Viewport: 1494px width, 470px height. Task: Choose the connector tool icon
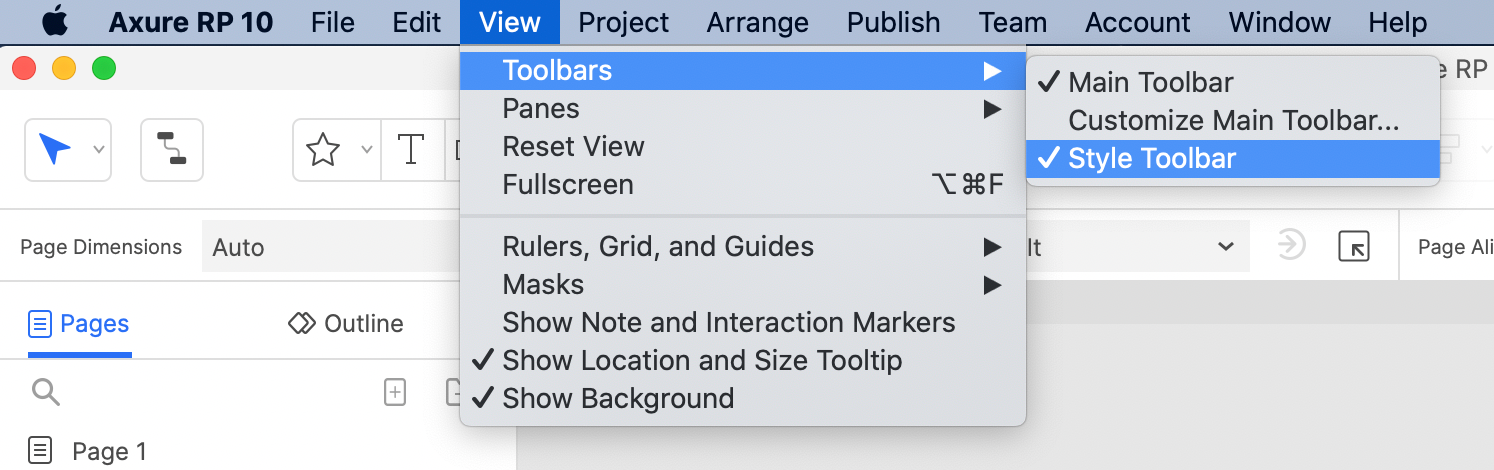172,150
